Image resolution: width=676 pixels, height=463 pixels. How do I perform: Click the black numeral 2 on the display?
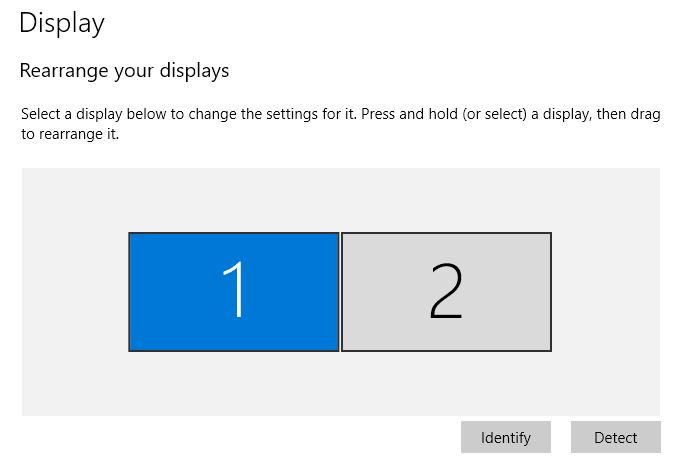(446, 291)
